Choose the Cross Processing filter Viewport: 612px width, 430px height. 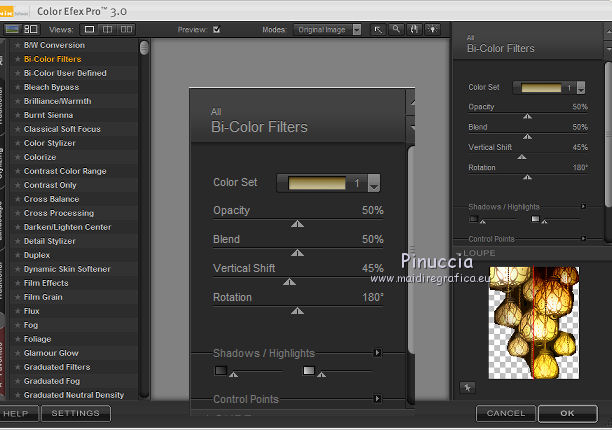click(x=59, y=213)
